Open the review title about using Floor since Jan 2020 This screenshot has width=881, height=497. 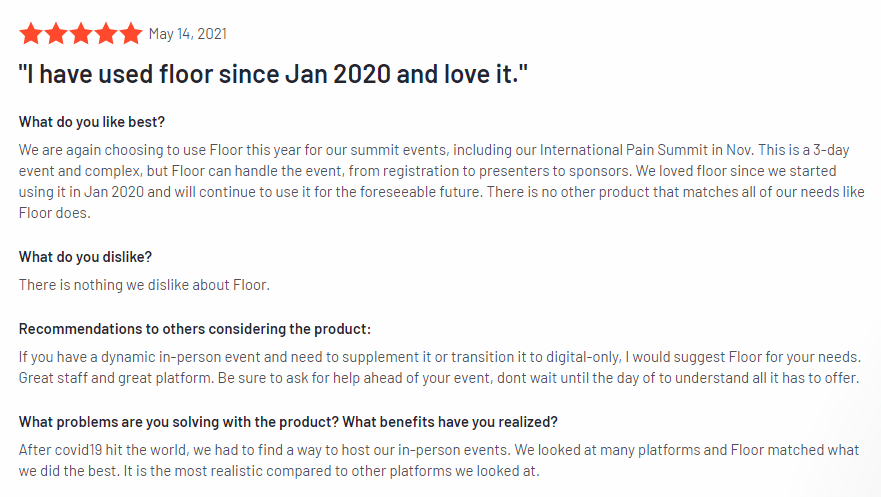pos(273,74)
